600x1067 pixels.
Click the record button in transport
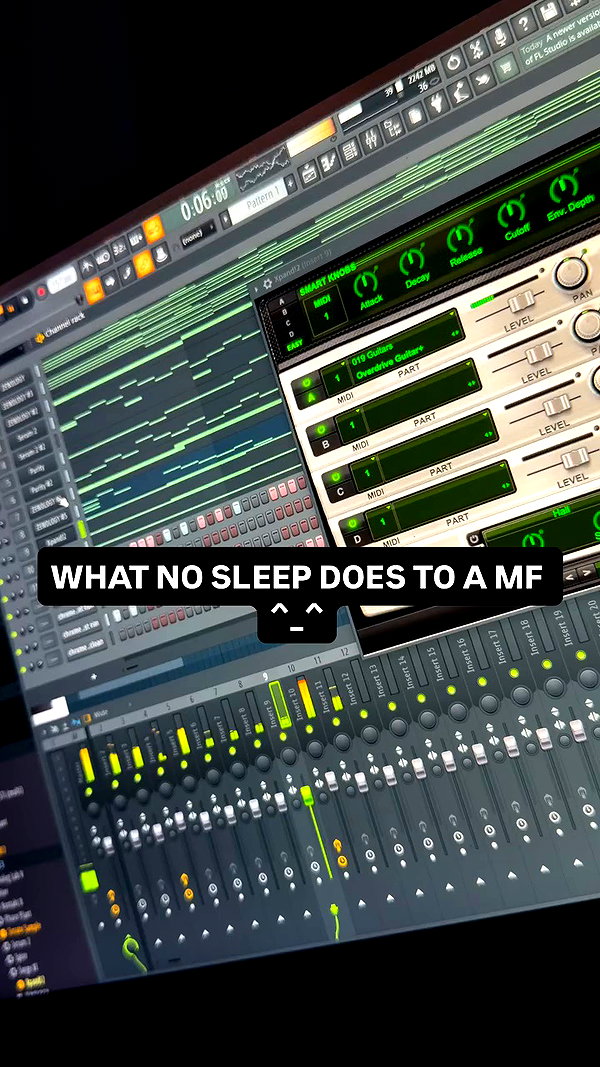41,291
